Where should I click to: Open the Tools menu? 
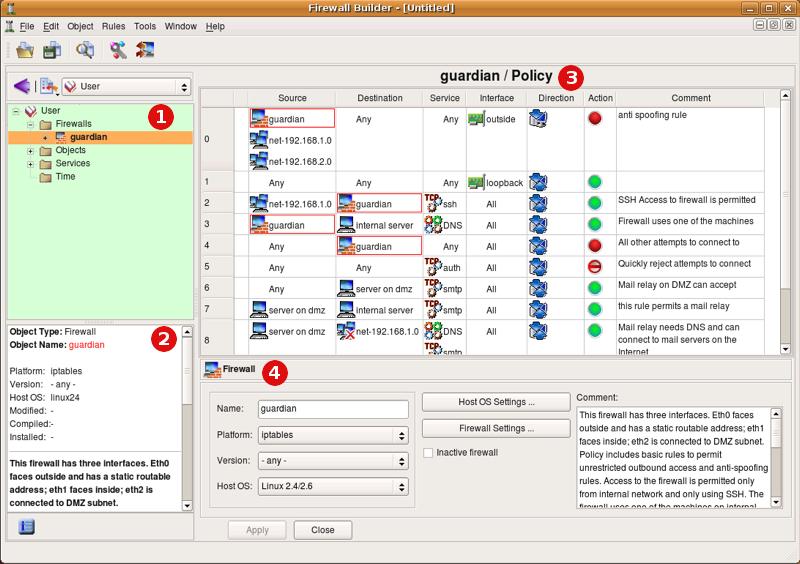click(x=145, y=26)
